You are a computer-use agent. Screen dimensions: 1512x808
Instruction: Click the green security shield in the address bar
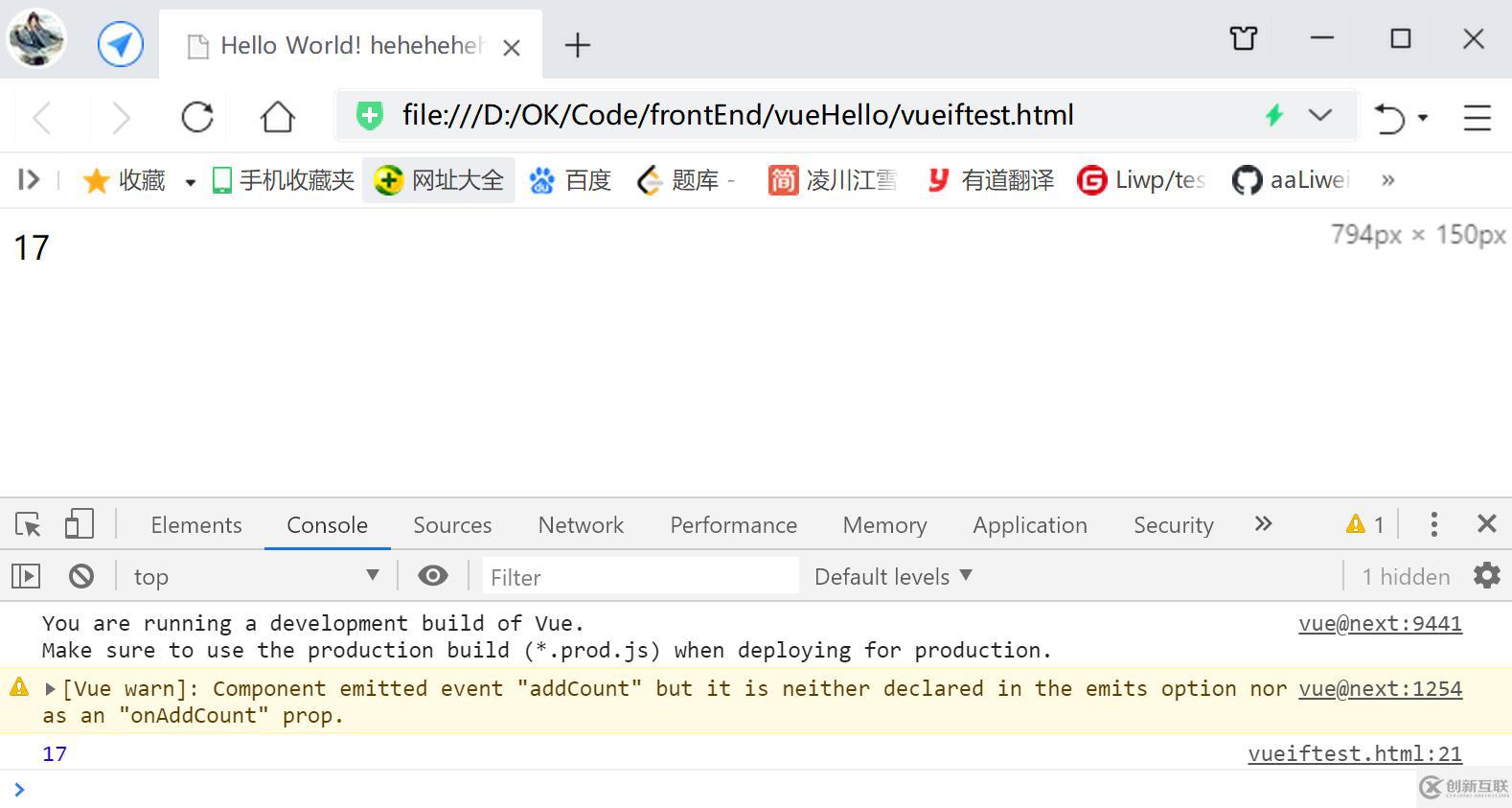pyautogui.click(x=369, y=116)
